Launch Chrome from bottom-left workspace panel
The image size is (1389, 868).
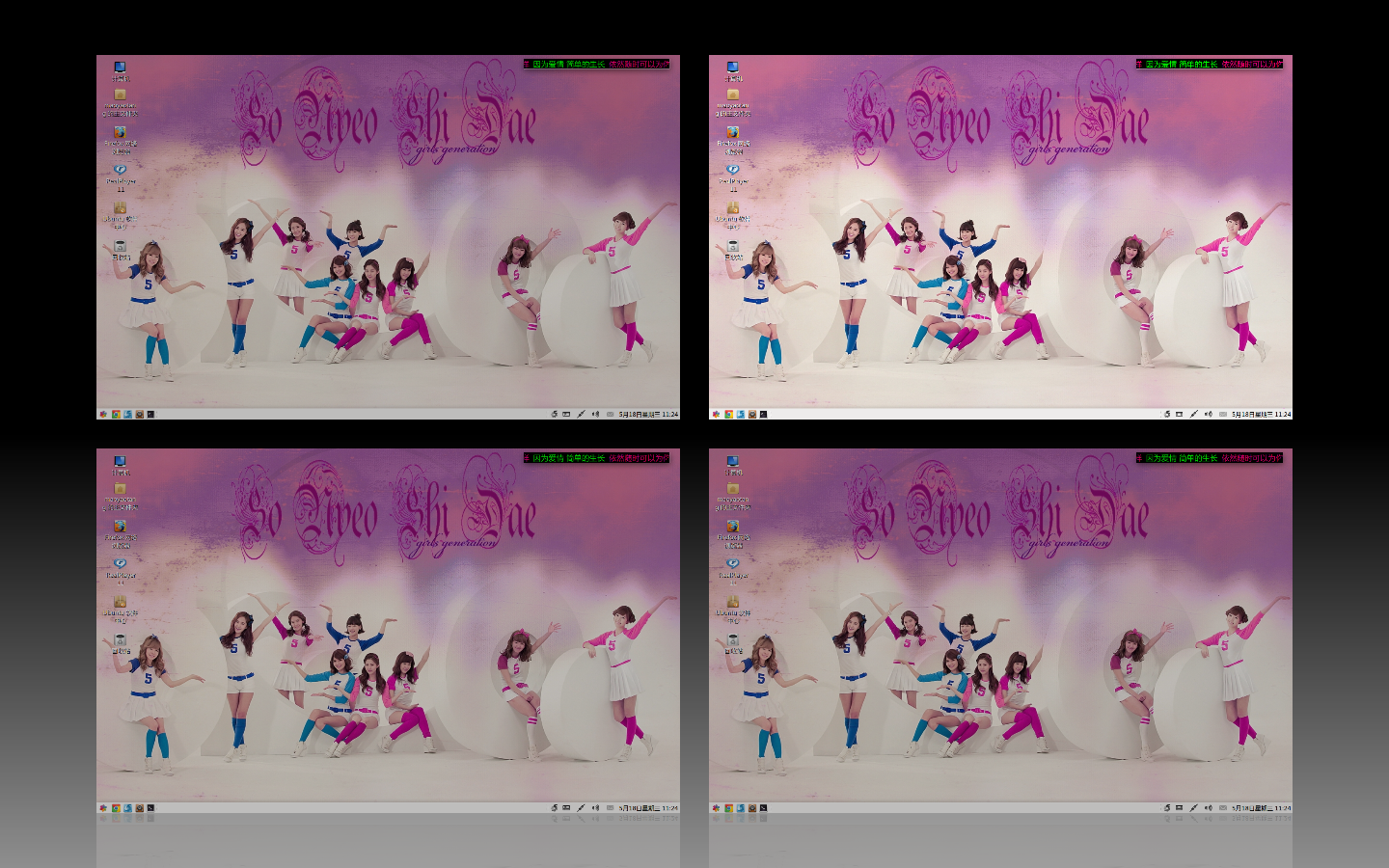click(116, 807)
